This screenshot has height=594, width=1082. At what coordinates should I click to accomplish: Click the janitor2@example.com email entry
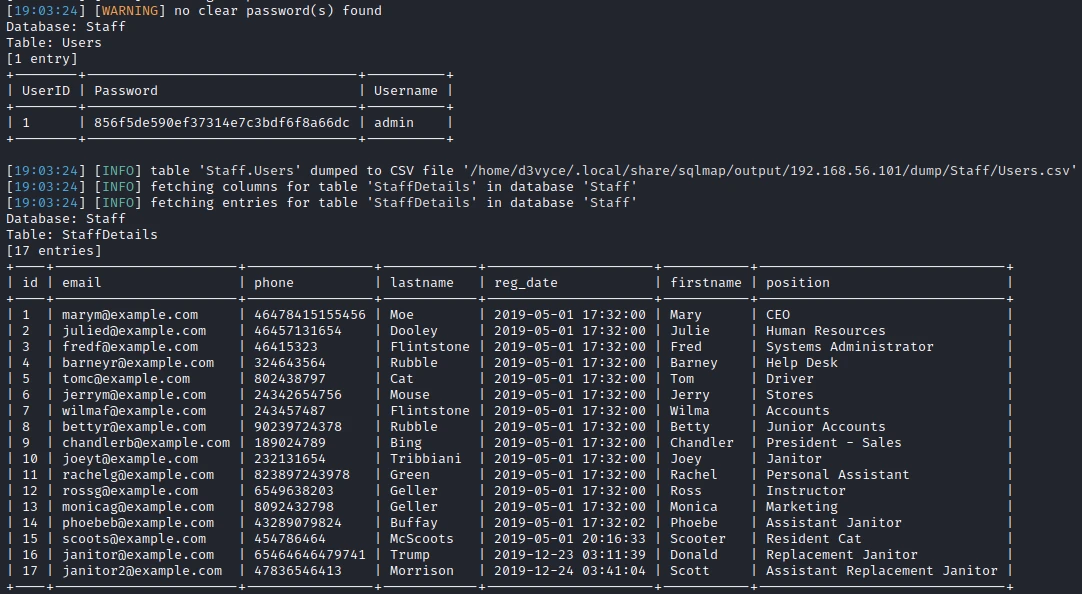coord(142,571)
